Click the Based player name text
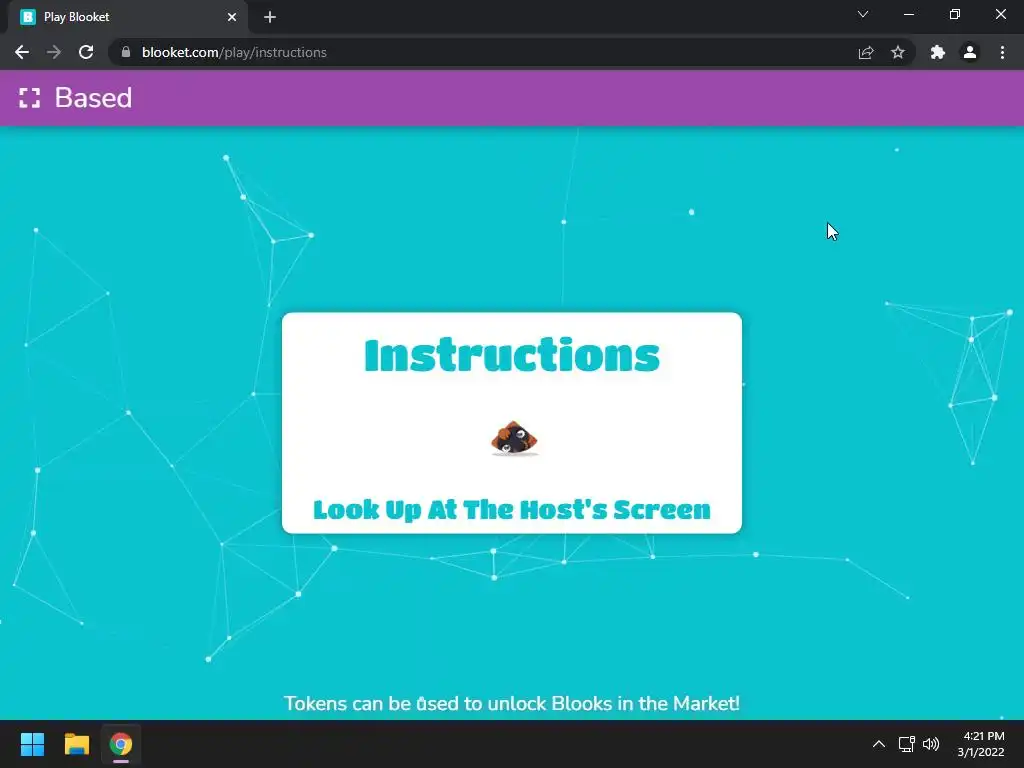 [x=93, y=98]
